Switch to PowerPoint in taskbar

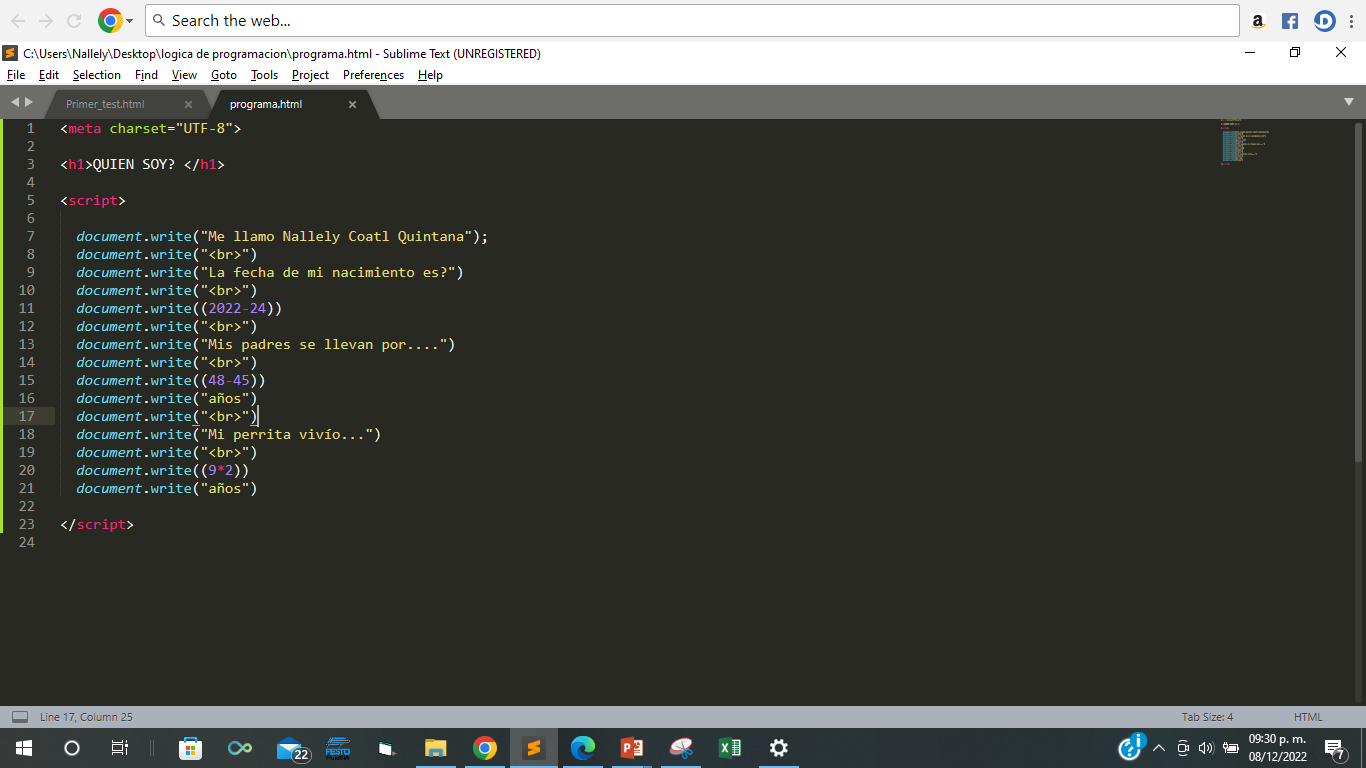coord(632,748)
